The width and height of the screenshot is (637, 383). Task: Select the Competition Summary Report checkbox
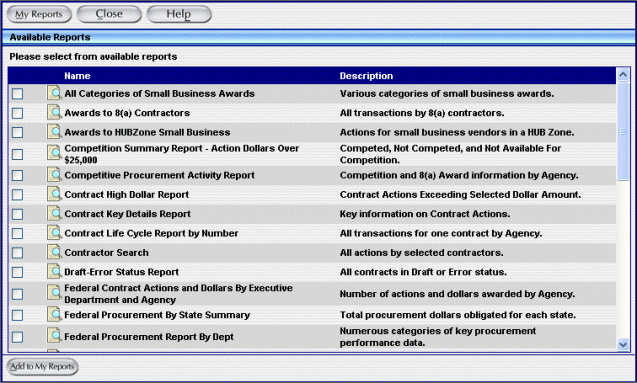pyautogui.click(x=17, y=154)
